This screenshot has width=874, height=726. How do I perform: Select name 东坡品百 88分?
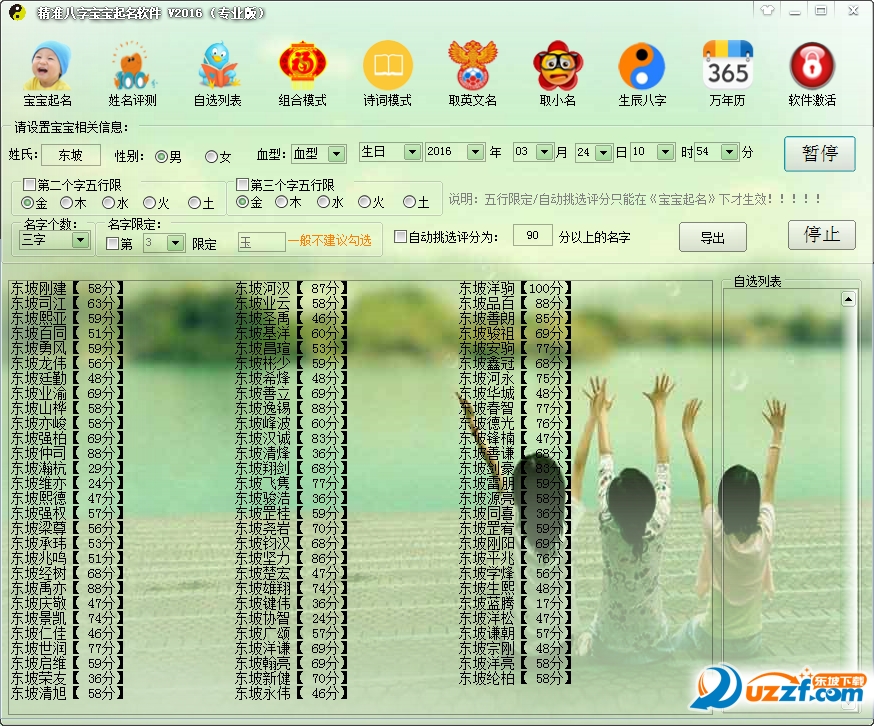tap(514, 303)
